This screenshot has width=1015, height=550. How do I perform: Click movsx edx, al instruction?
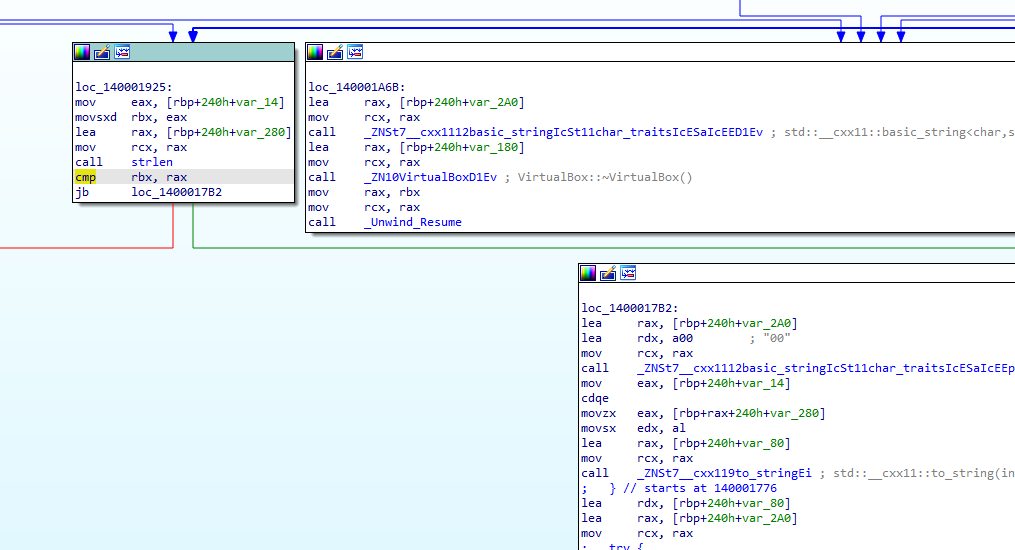point(634,428)
